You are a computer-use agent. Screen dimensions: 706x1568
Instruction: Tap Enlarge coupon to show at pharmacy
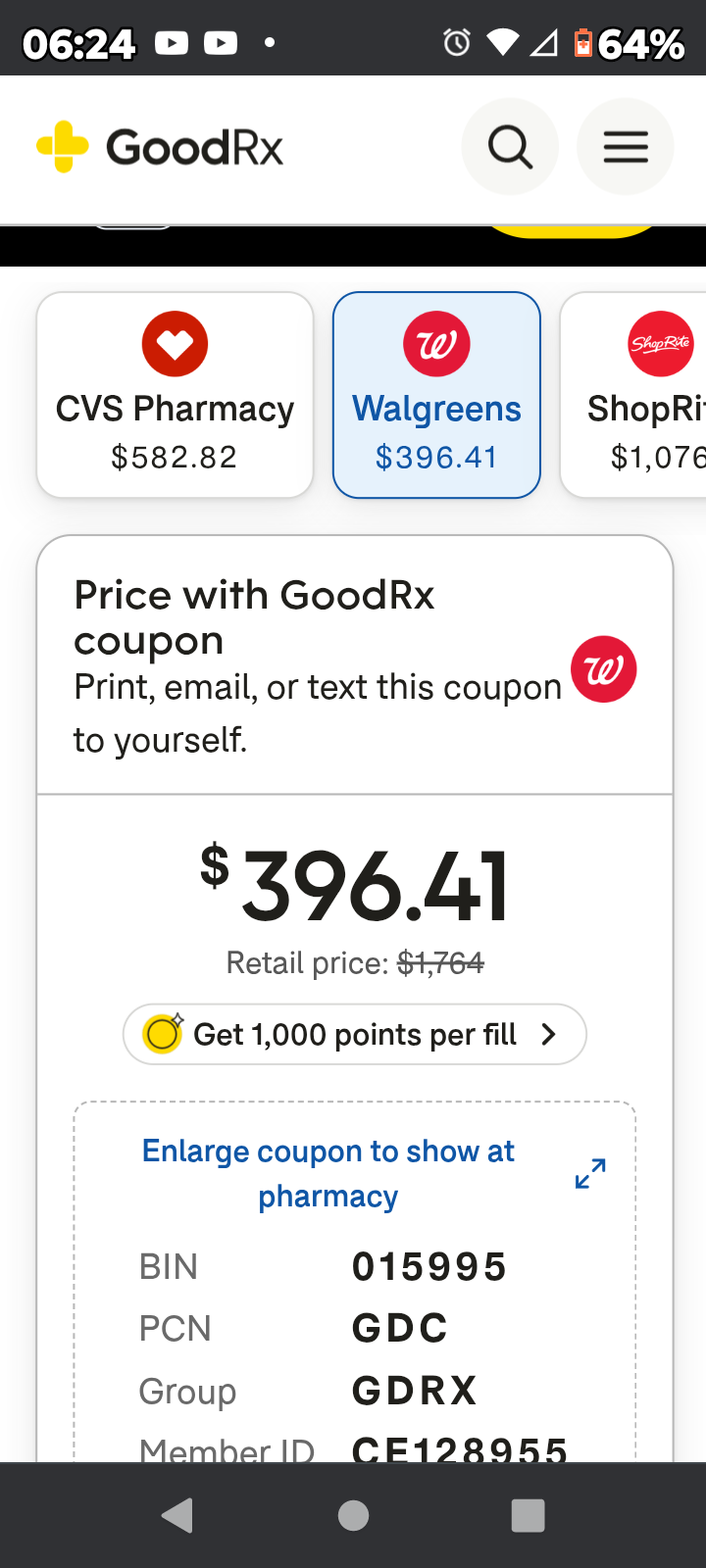(x=328, y=1173)
